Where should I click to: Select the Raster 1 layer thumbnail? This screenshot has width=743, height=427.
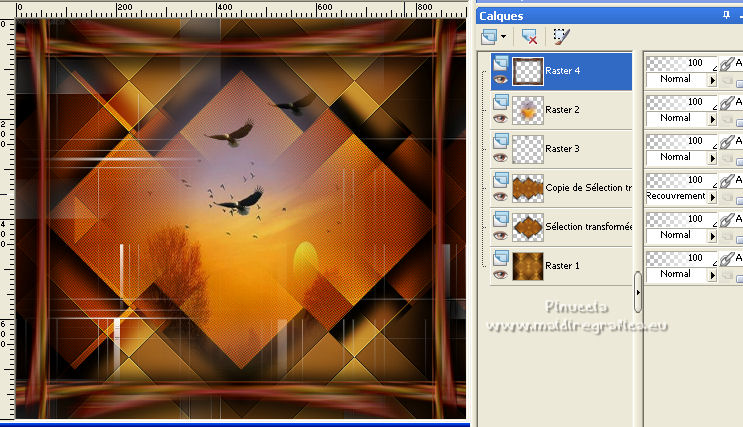click(x=528, y=266)
